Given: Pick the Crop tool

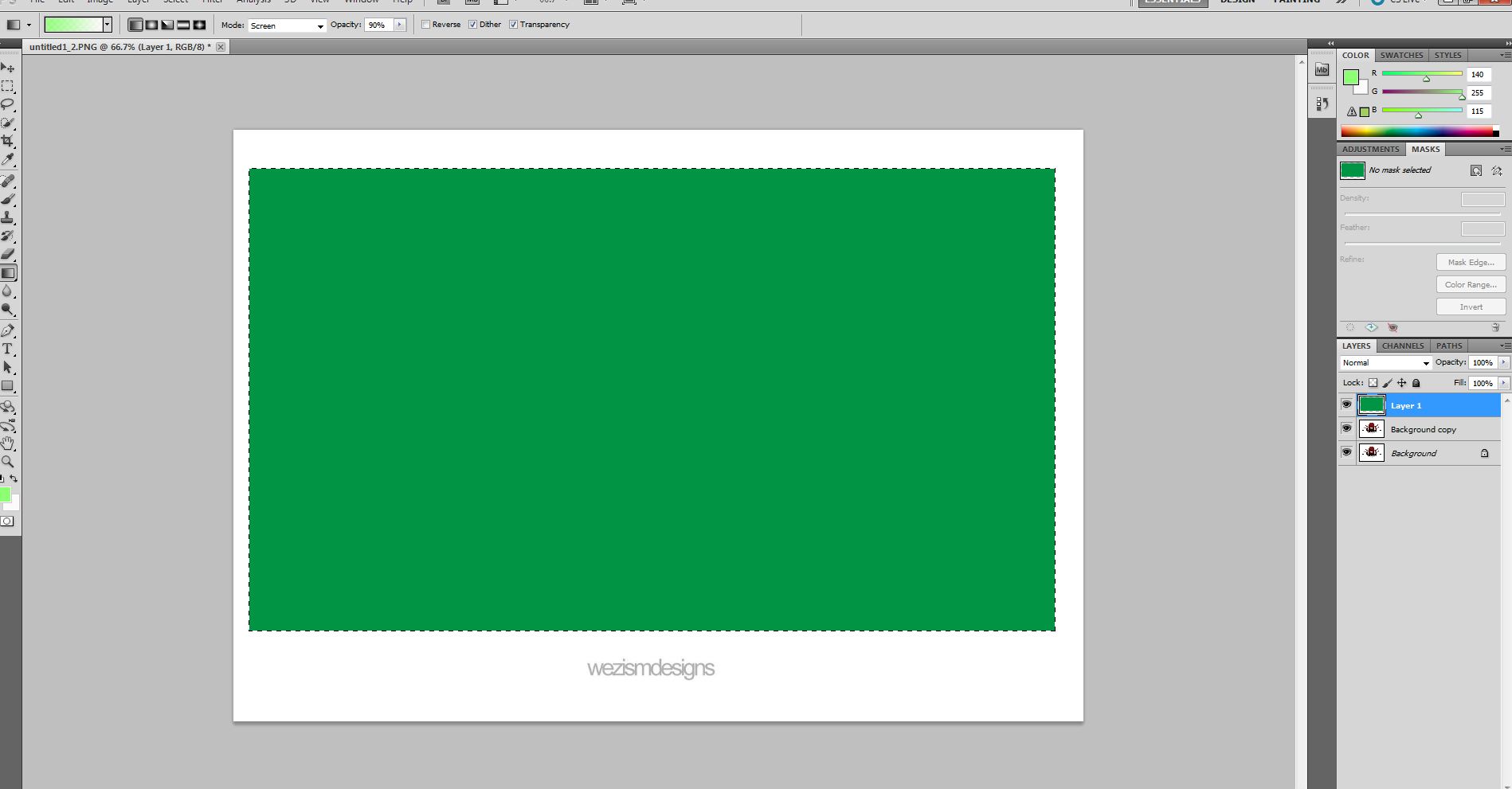Looking at the screenshot, I should pos(8,141).
